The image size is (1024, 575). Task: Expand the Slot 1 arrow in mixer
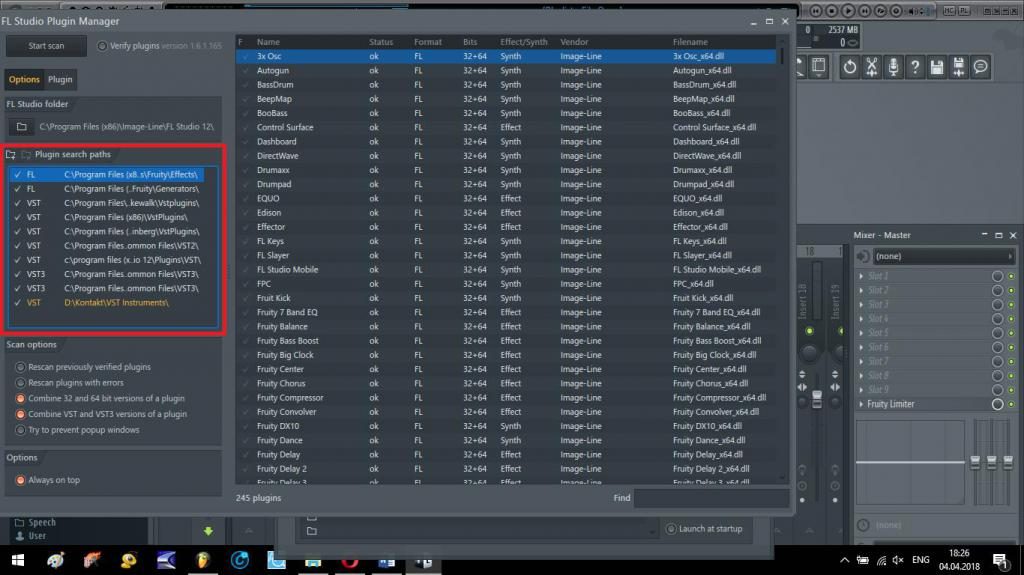click(862, 276)
